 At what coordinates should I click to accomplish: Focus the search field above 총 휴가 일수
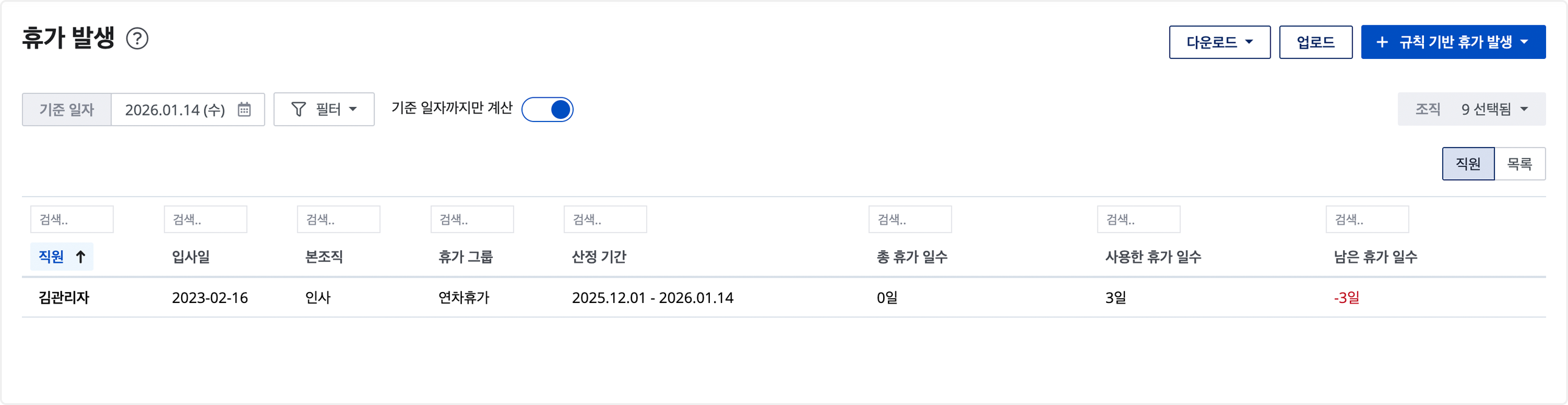(x=909, y=220)
